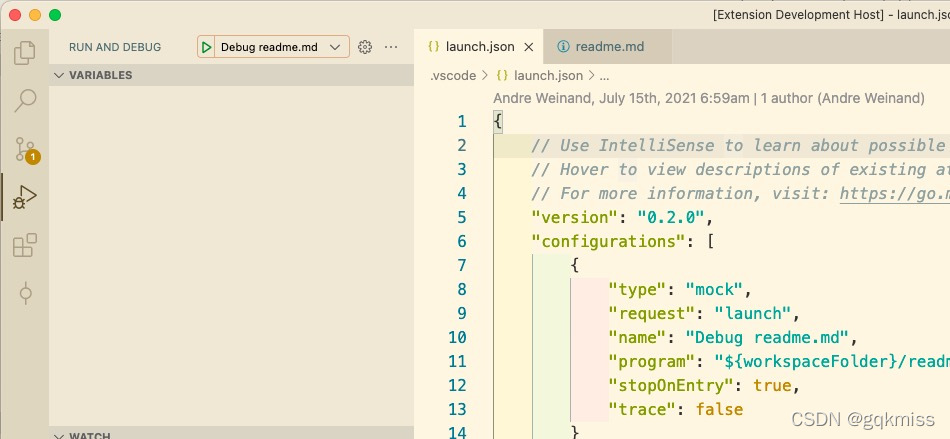950x439 pixels.
Task: Minimize the window with the yellow button
Action: click(x=35, y=15)
